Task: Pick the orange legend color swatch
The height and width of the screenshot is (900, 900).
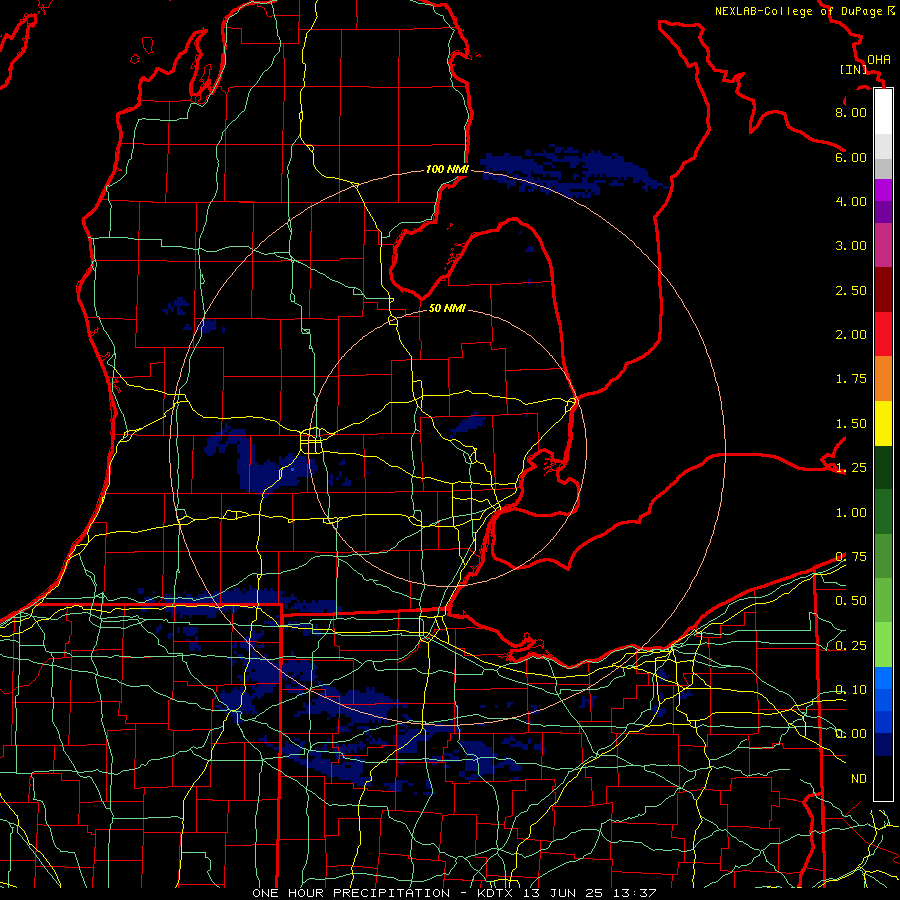Action: [883, 379]
